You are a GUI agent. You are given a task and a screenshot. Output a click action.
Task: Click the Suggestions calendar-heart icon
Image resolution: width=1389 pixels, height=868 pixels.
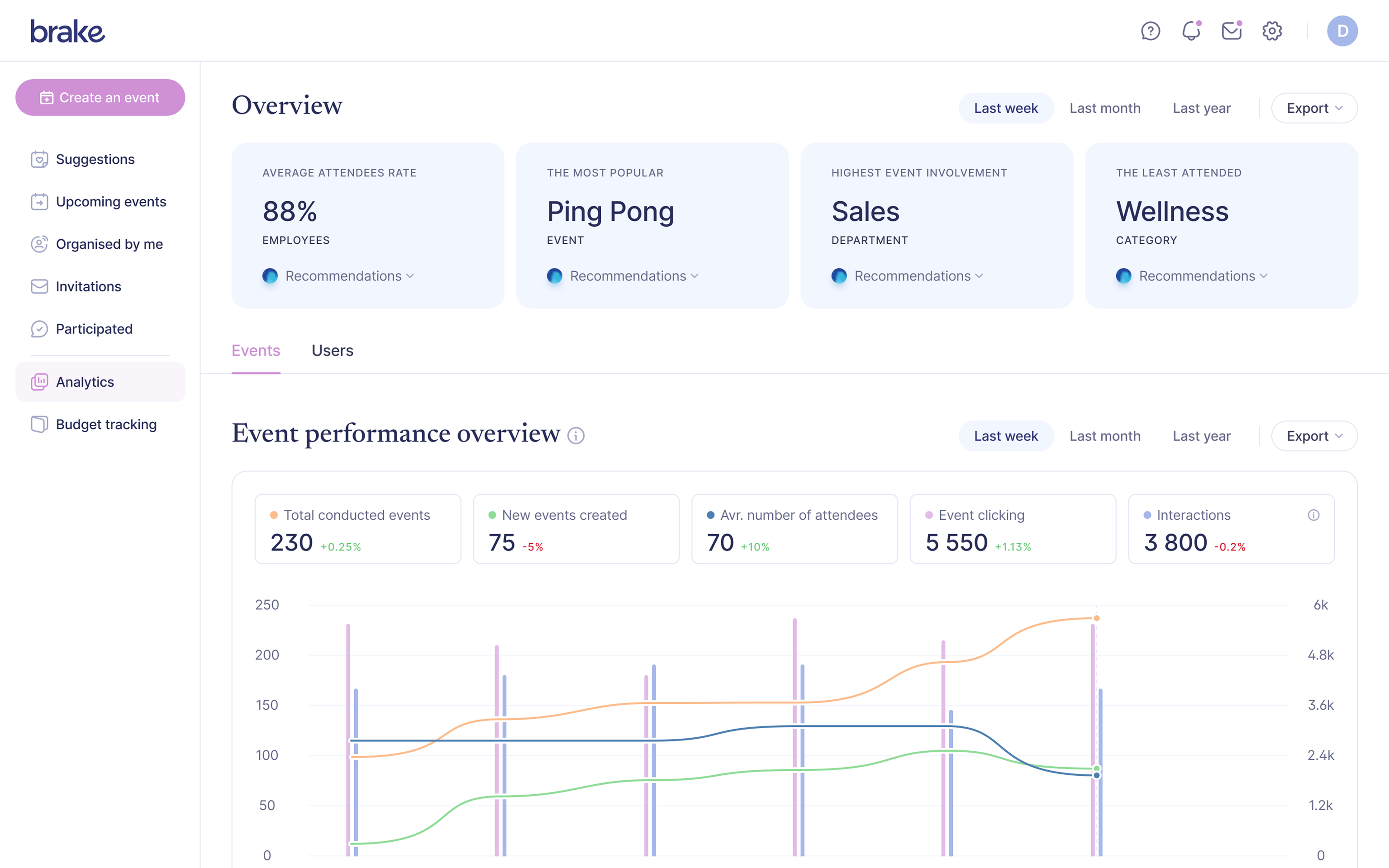(x=39, y=159)
